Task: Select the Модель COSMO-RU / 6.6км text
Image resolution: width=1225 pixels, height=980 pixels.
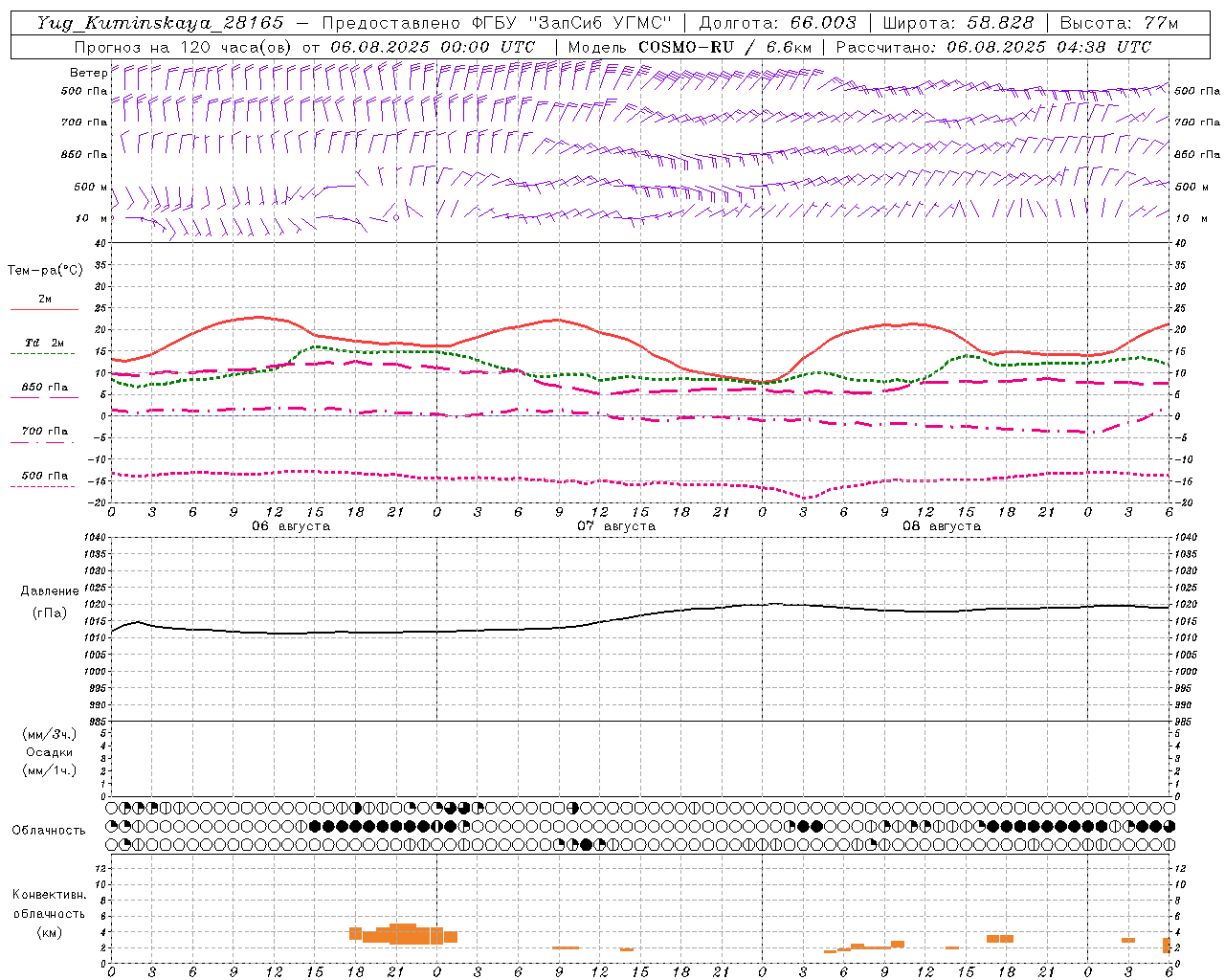Action: (x=689, y=47)
